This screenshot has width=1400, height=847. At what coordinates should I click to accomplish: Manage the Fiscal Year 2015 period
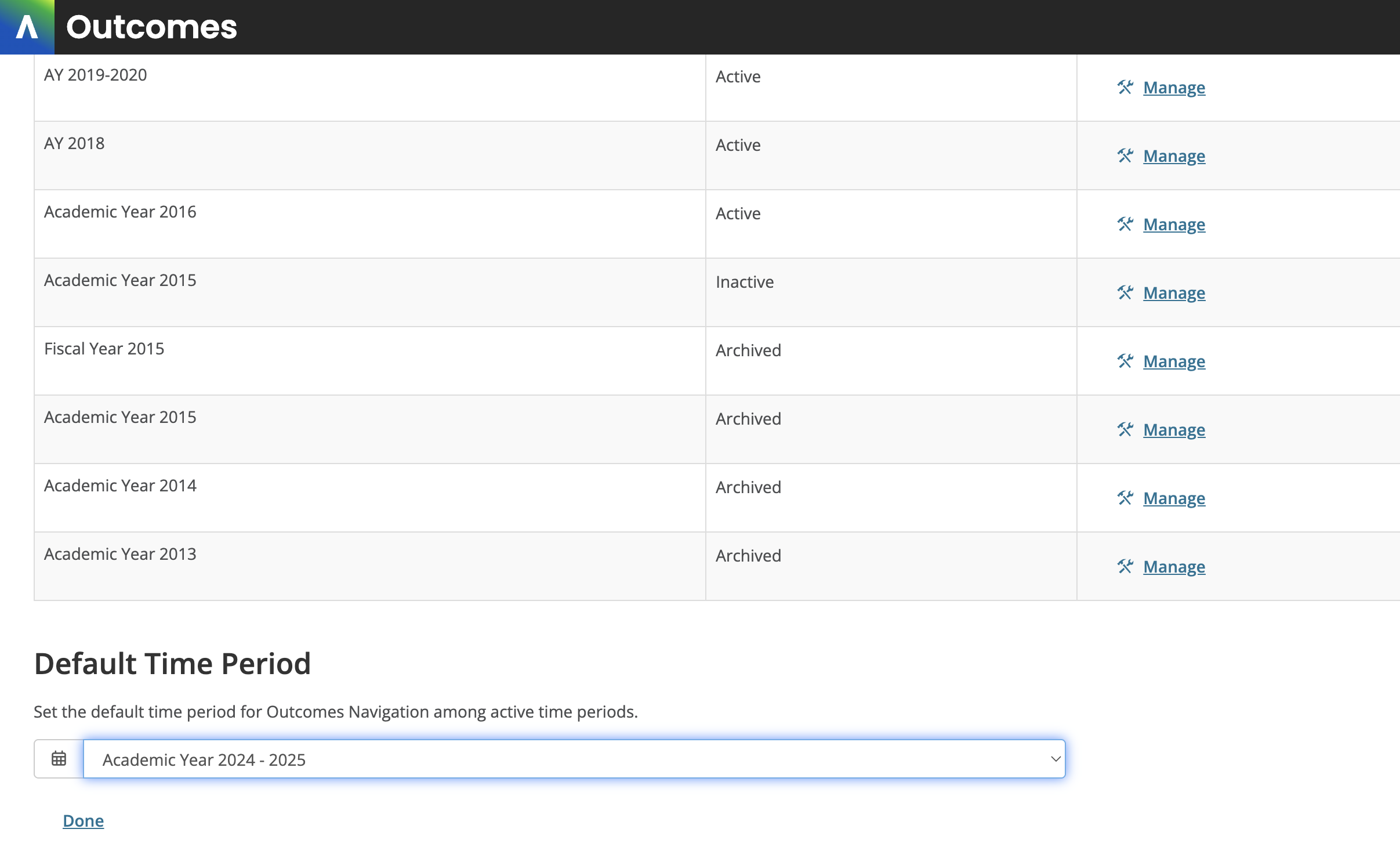point(1174,361)
